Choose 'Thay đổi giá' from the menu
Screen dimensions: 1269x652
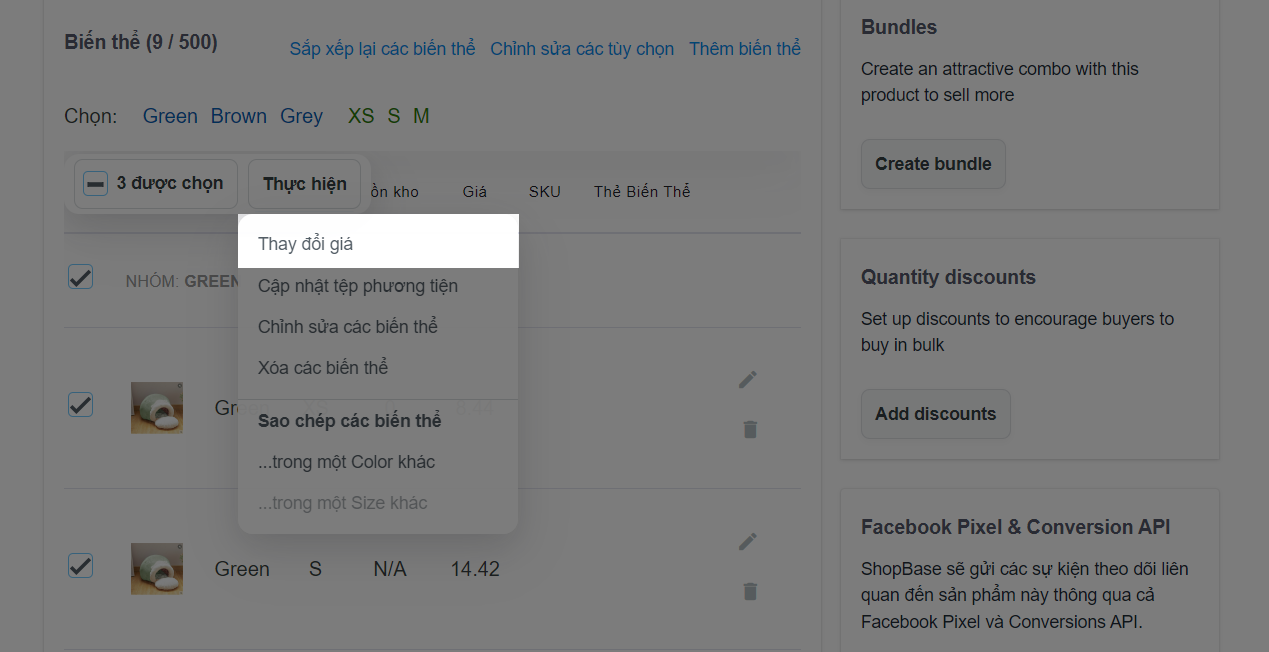pos(306,244)
